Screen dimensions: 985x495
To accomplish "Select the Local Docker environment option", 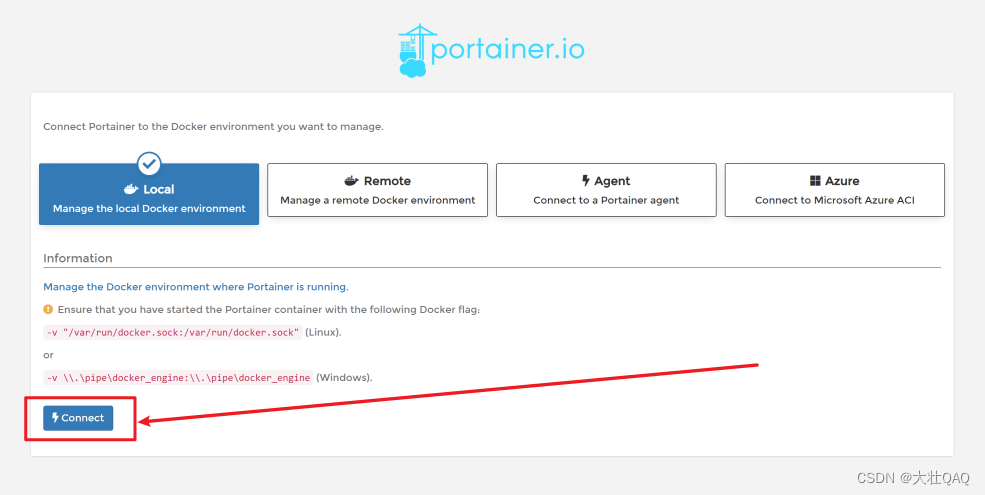I will pos(149,194).
